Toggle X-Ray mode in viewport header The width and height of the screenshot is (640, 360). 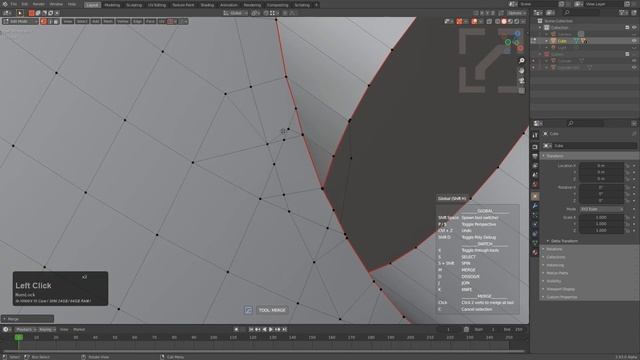coord(489,21)
